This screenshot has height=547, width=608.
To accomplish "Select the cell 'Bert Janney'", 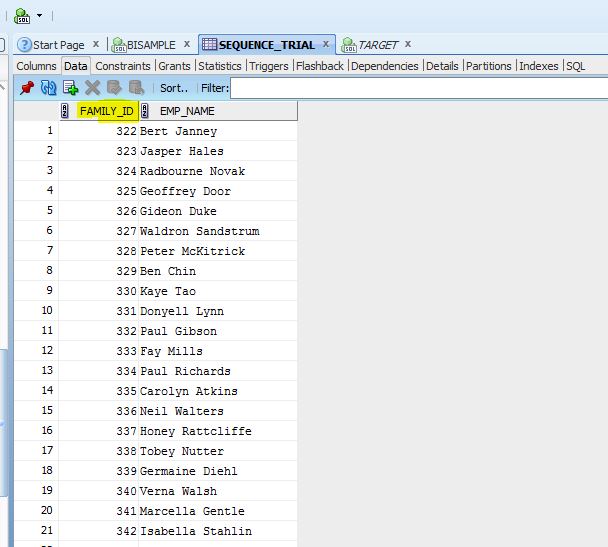I will (218, 131).
